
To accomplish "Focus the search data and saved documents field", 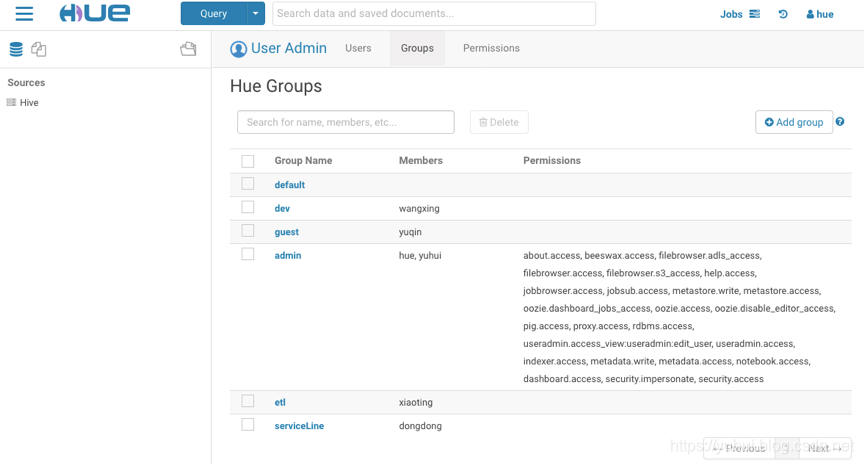I will (434, 14).
